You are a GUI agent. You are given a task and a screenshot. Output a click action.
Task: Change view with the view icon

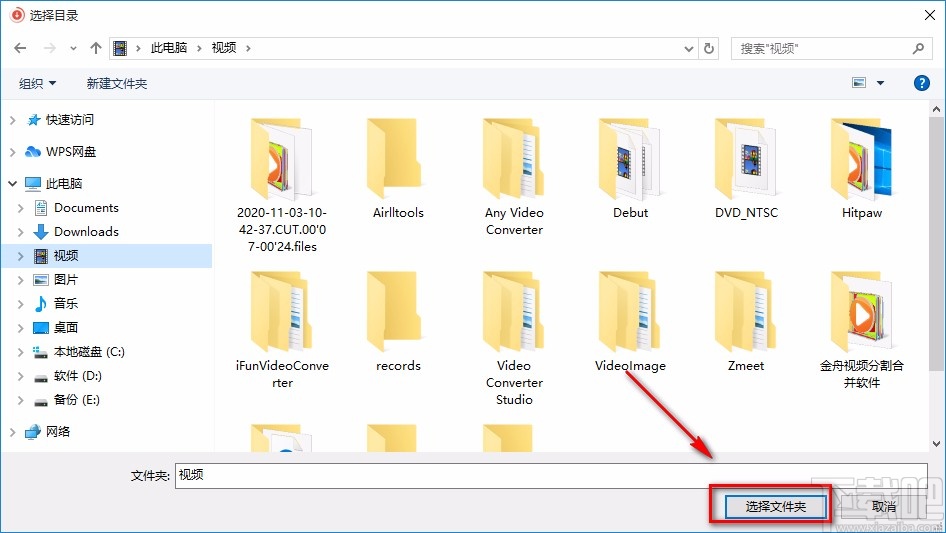859,83
